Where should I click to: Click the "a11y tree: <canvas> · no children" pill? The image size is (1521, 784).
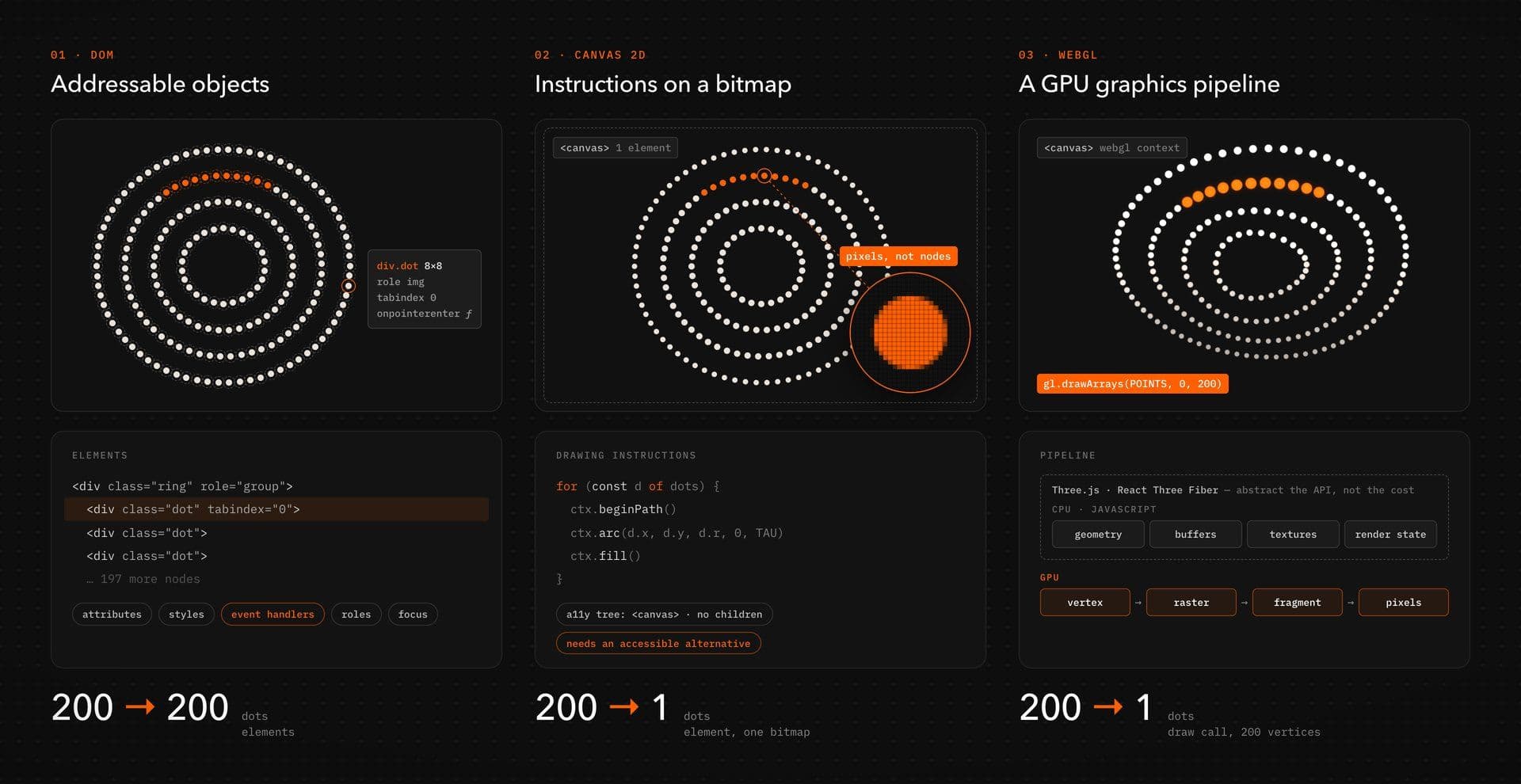664,615
